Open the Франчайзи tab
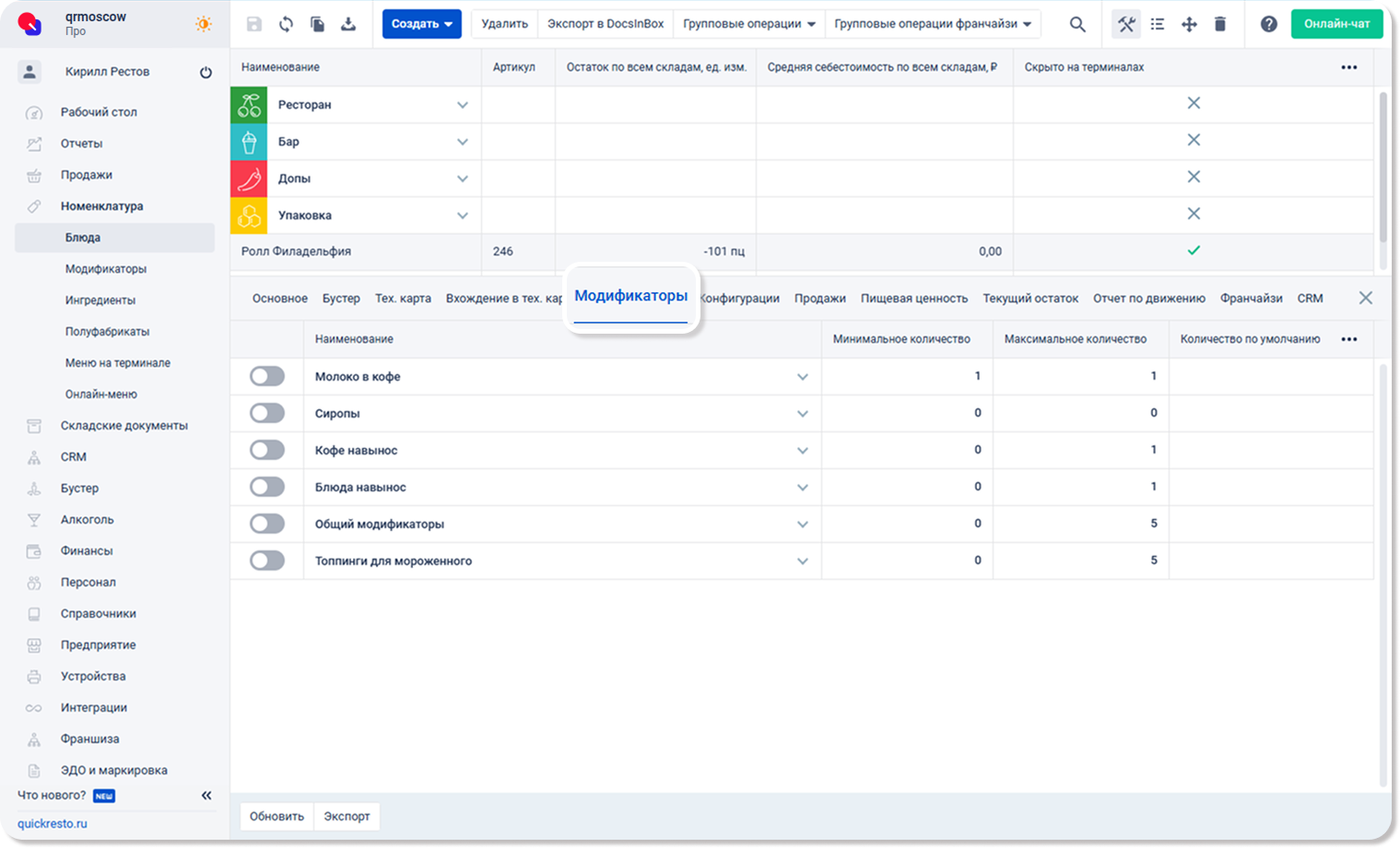This screenshot has width=1400, height=848. (1252, 299)
